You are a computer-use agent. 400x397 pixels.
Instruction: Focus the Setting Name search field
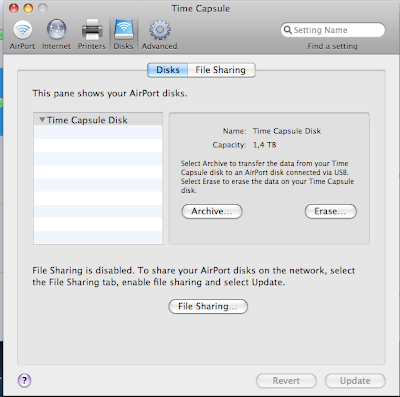tap(333, 30)
